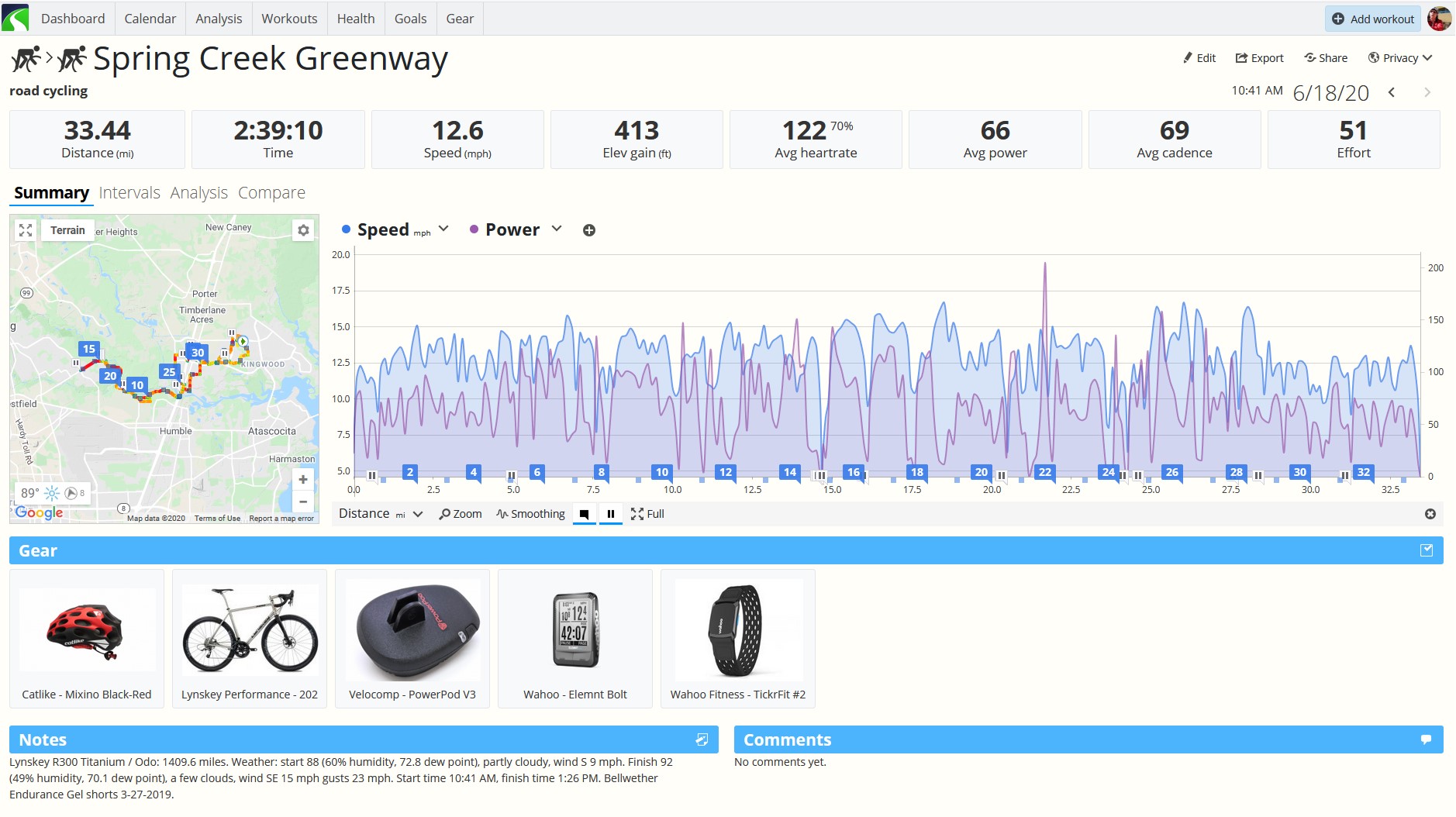Go to the previous workout arrow
This screenshot has width=1456, height=817.
(1392, 92)
